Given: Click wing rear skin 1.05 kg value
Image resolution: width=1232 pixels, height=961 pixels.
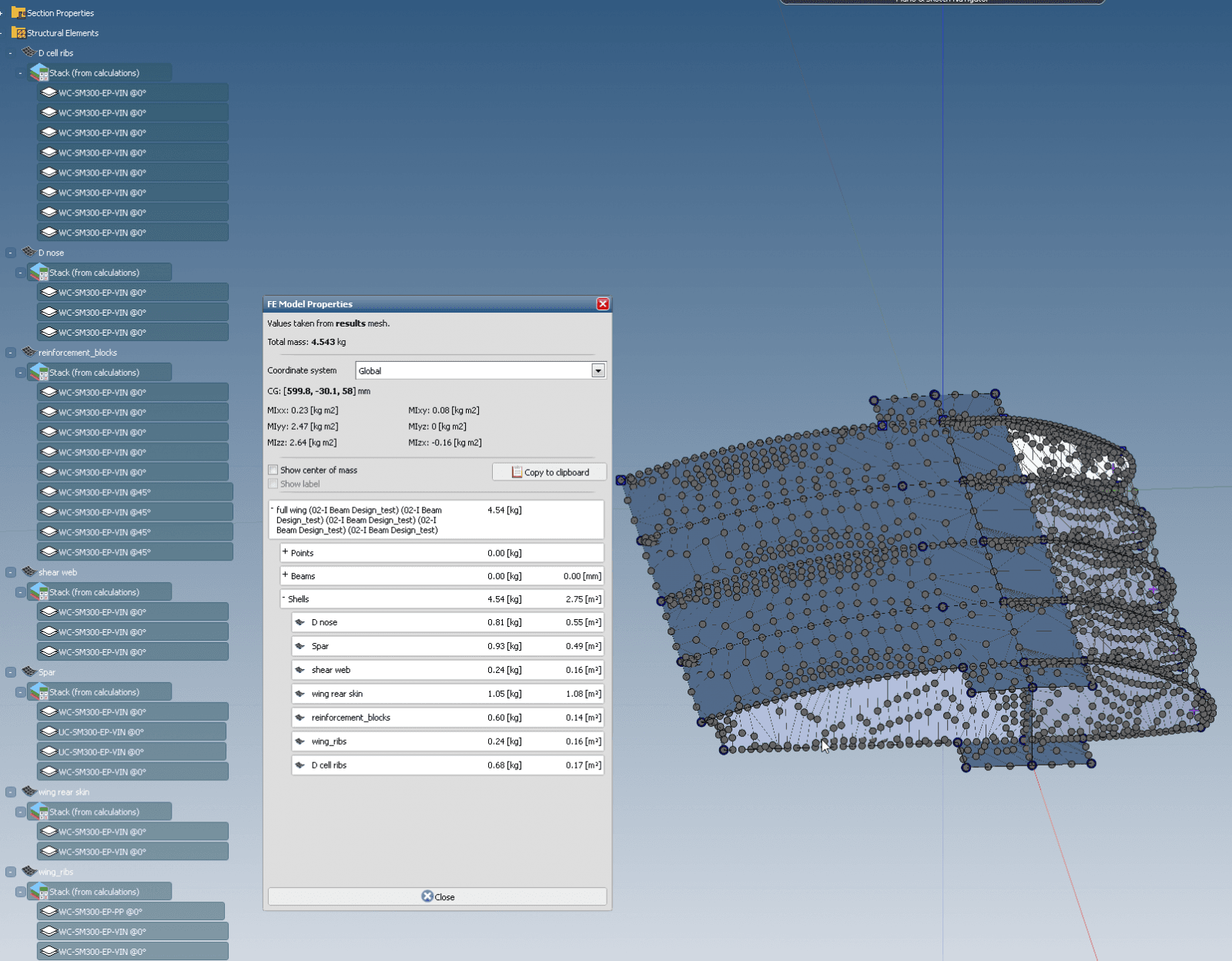Looking at the screenshot, I should pos(504,694).
